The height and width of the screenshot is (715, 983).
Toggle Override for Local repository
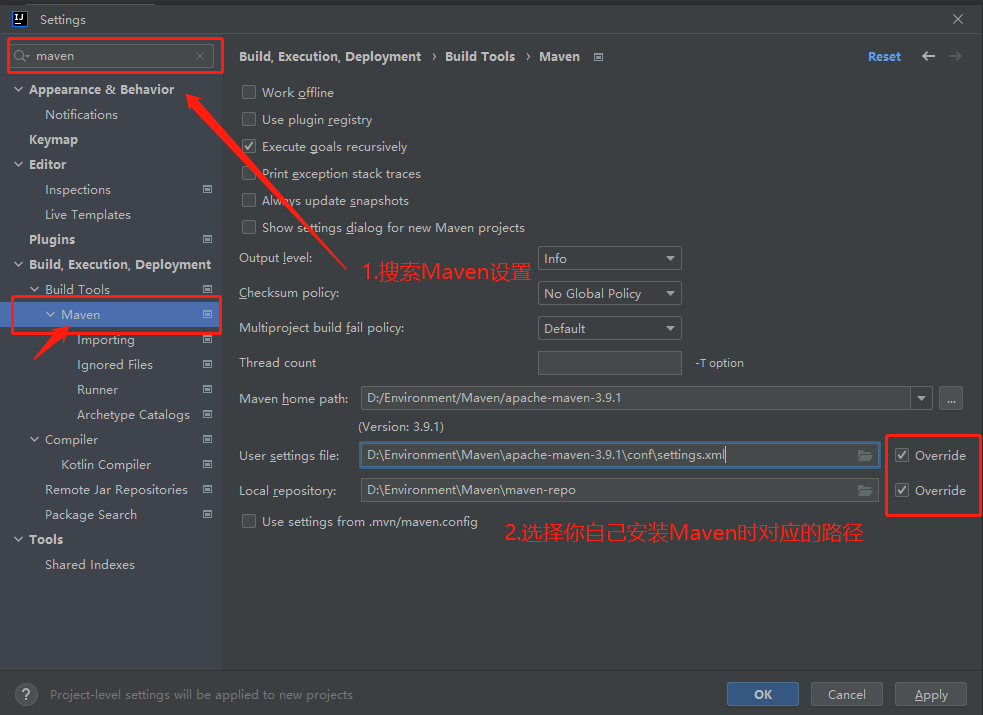902,490
